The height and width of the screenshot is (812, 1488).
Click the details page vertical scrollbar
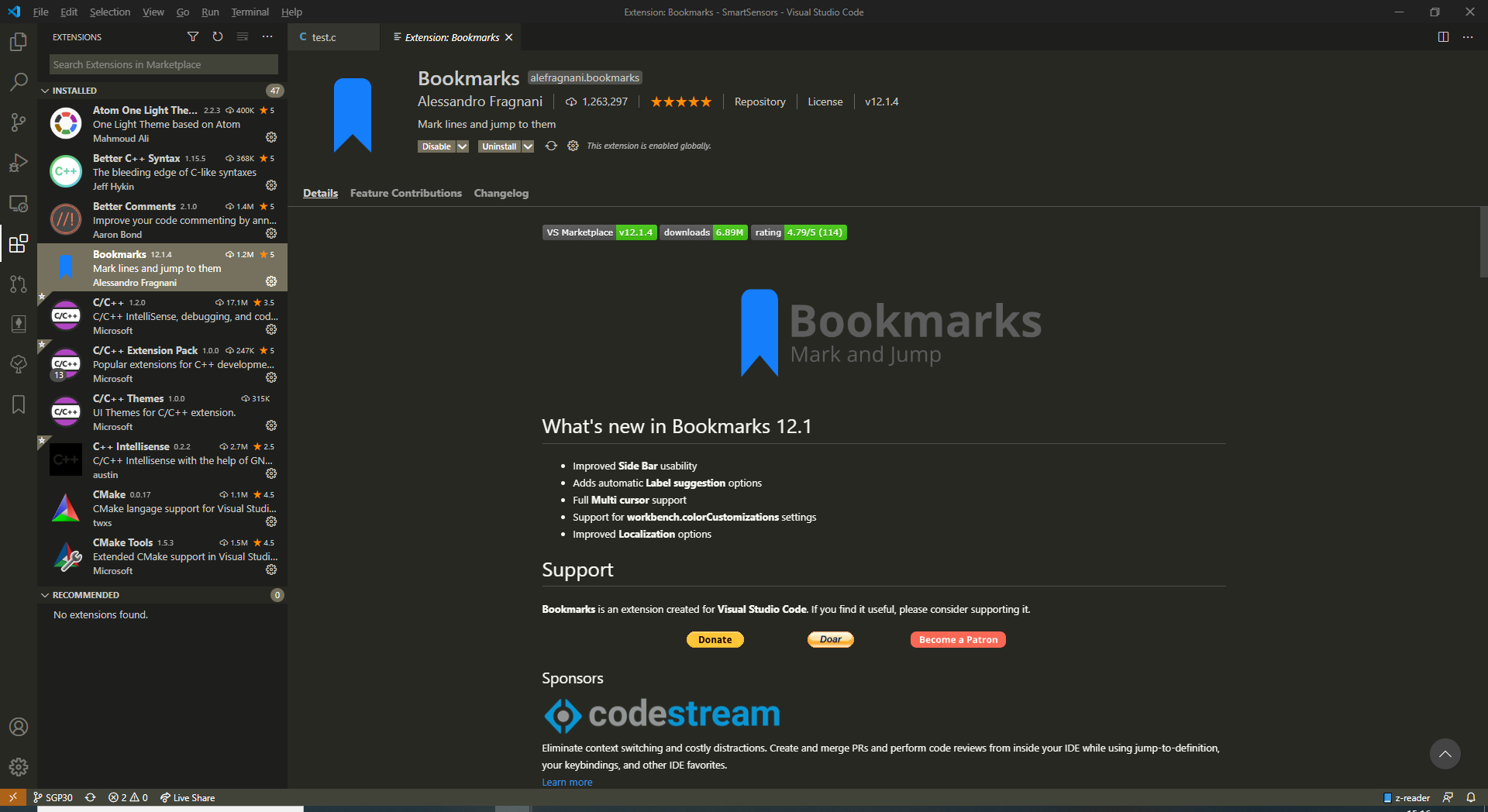[x=1483, y=242]
